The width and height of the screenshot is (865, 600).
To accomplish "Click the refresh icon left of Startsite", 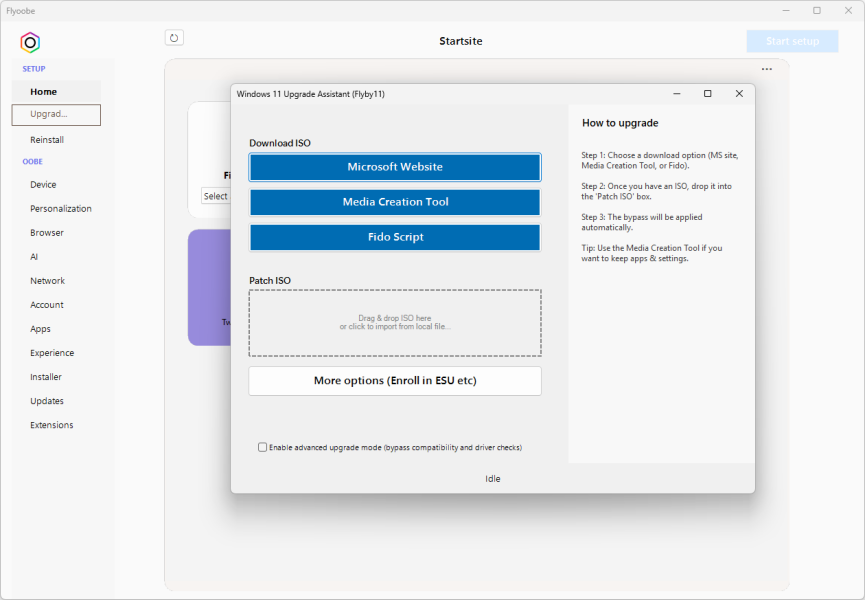I will [x=174, y=38].
